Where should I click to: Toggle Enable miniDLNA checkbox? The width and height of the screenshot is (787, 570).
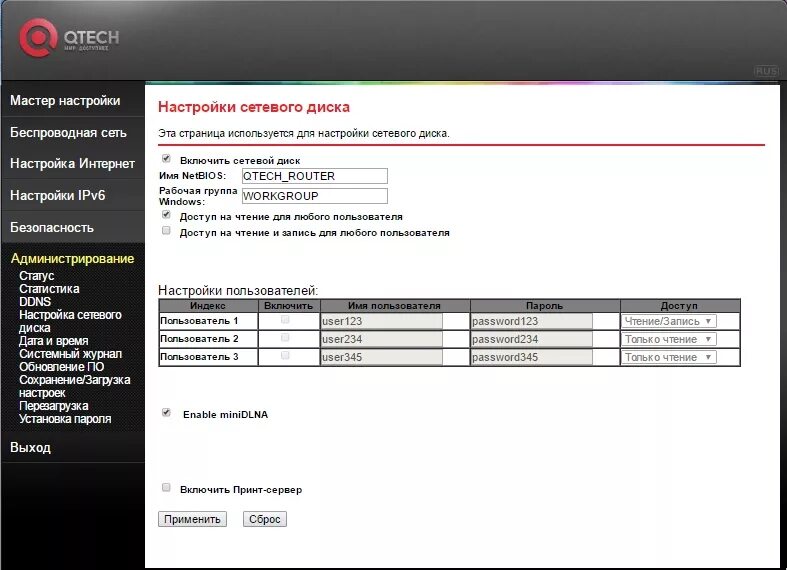click(x=166, y=413)
